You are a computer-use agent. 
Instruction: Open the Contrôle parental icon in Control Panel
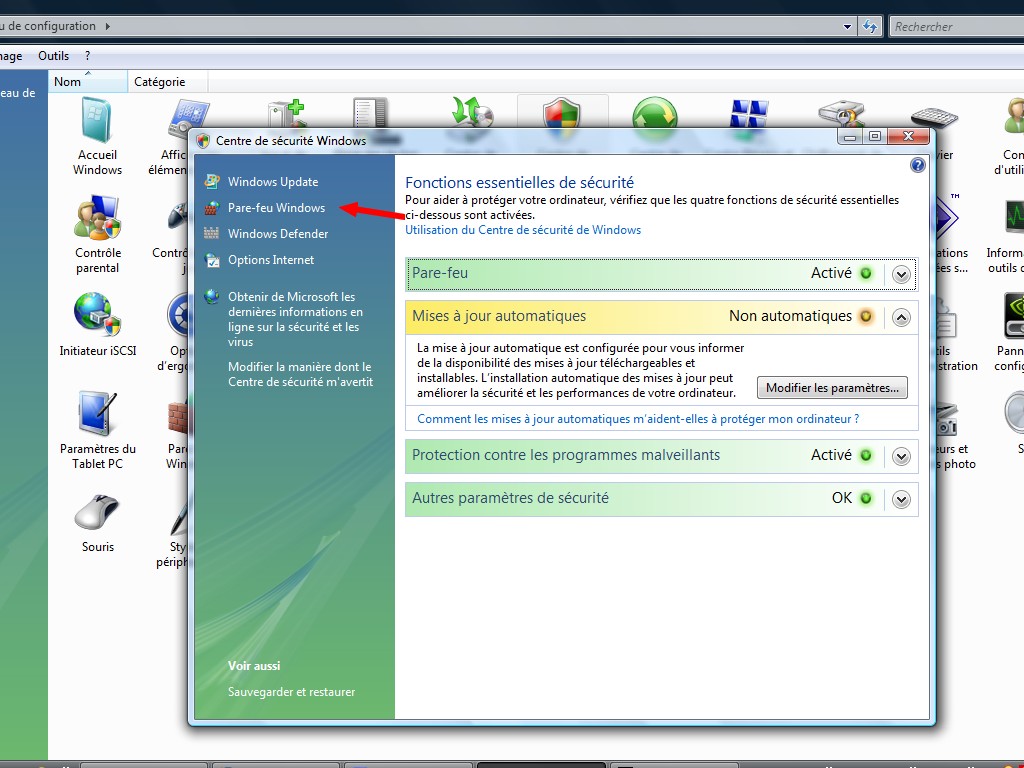(x=97, y=217)
